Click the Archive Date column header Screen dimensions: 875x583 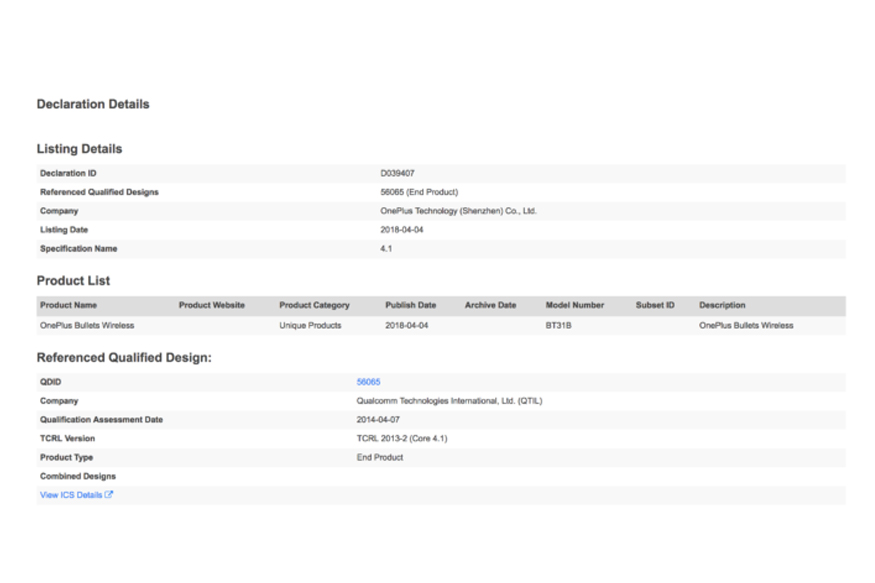[491, 305]
